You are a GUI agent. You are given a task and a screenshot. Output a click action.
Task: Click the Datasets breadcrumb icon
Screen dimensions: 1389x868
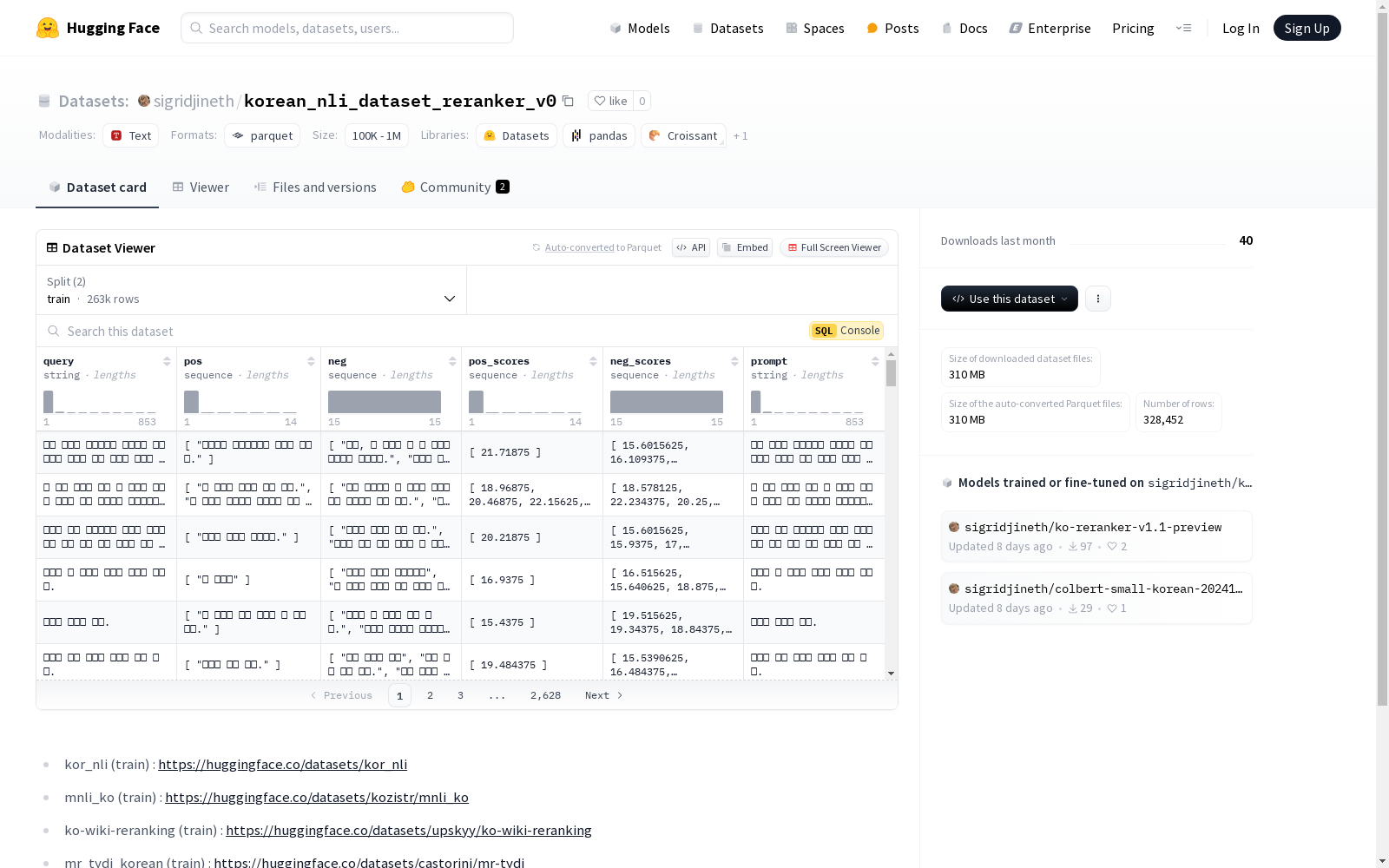pyautogui.click(x=44, y=101)
